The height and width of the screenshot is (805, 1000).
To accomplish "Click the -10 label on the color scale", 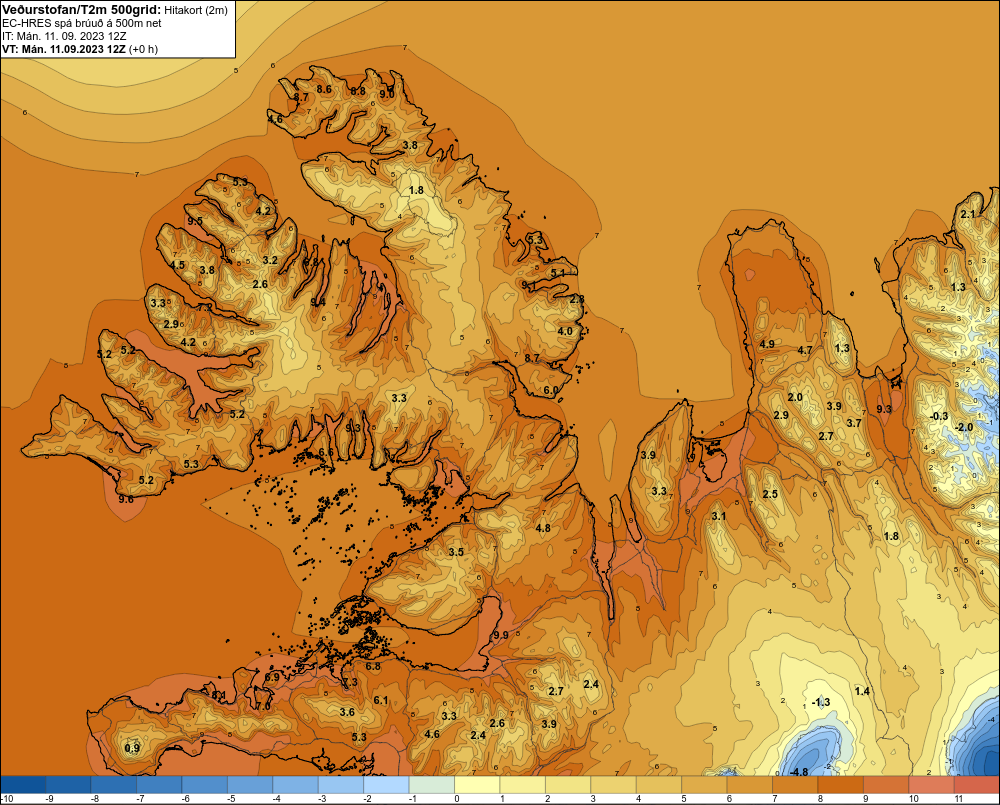I will 7,799.
